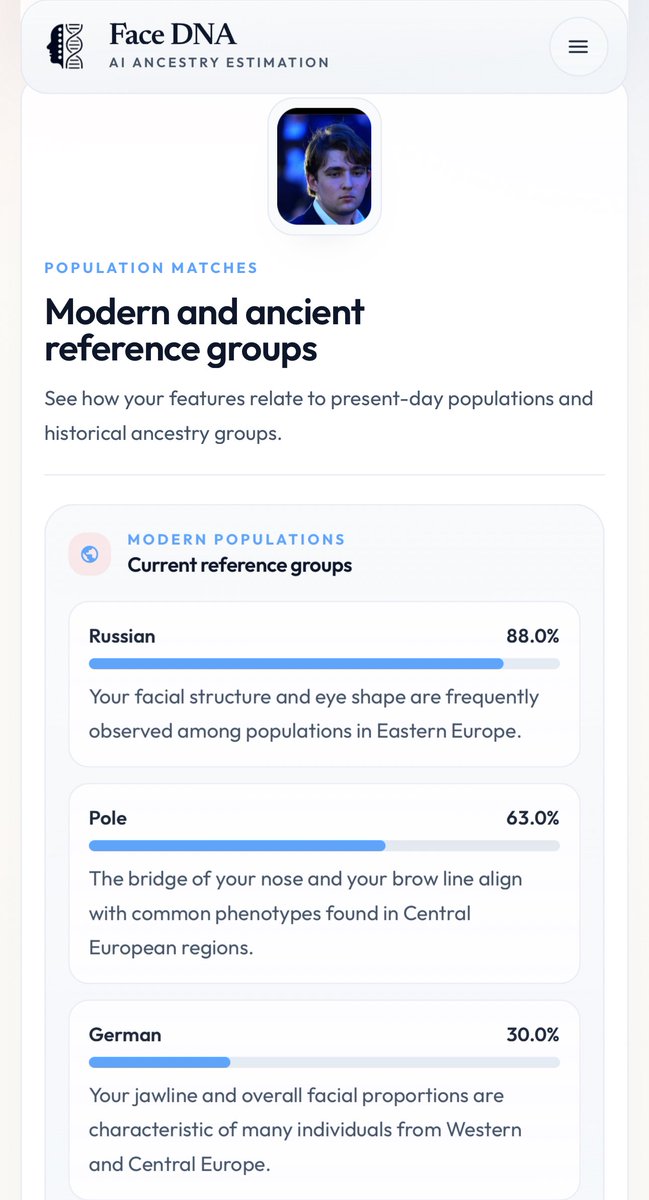Click the Russian 88.0% progress bar
The image size is (649, 1200).
click(324, 664)
